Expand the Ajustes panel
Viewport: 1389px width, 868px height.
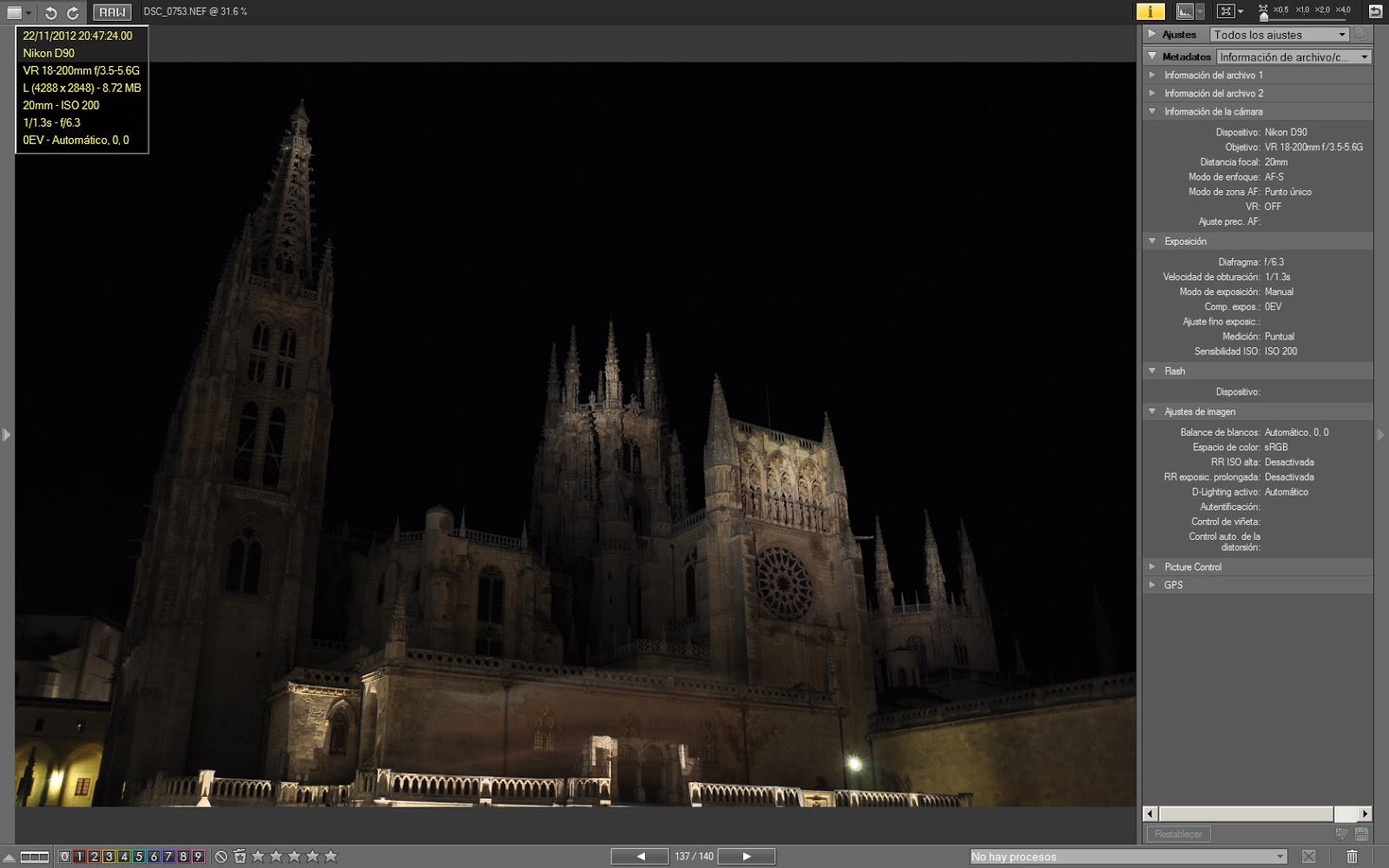(x=1152, y=34)
